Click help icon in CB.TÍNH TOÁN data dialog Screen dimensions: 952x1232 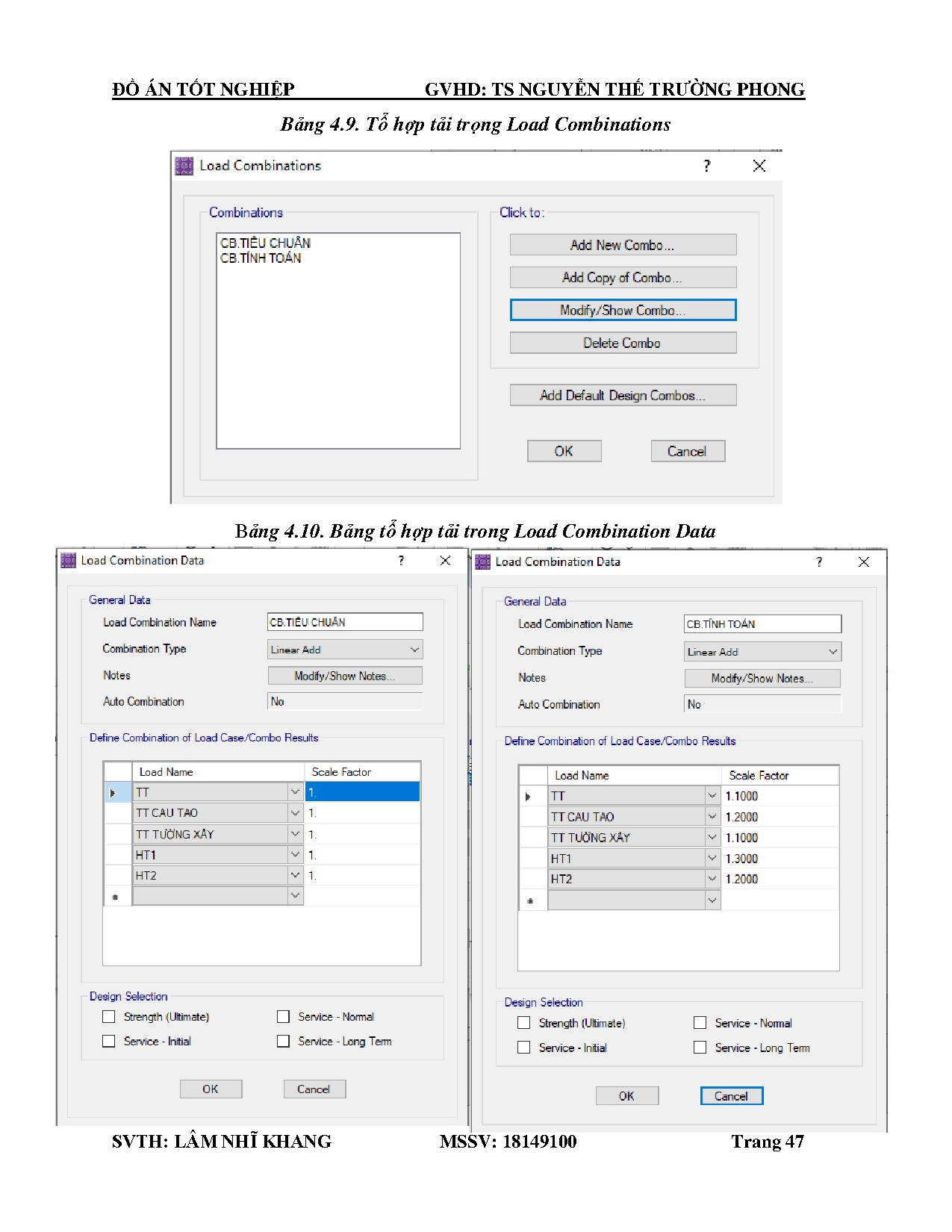819,562
